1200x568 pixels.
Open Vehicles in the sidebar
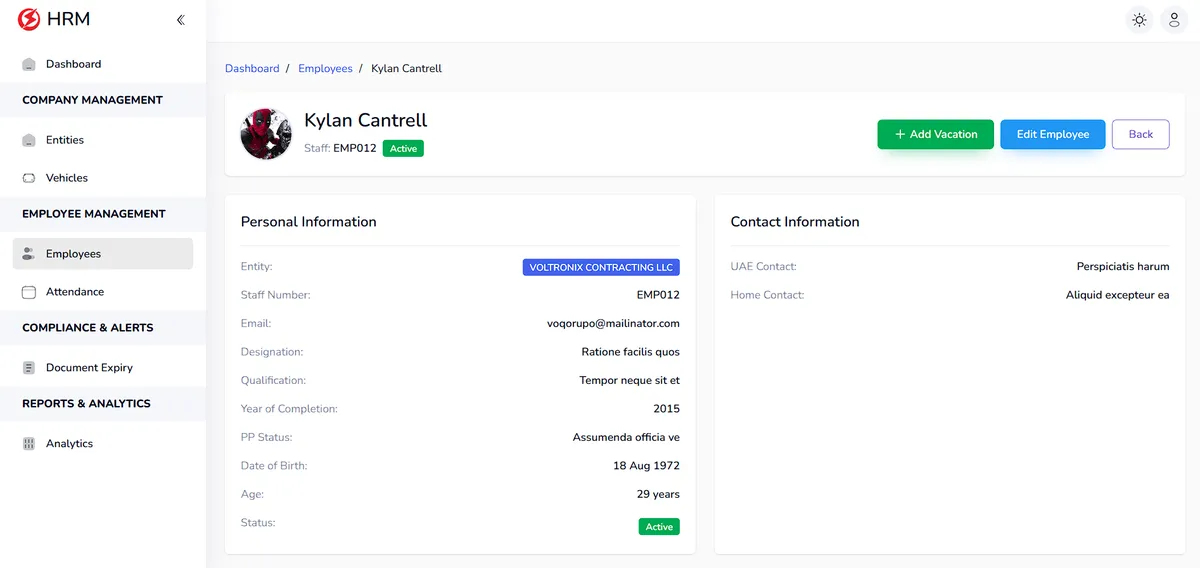[103, 178]
